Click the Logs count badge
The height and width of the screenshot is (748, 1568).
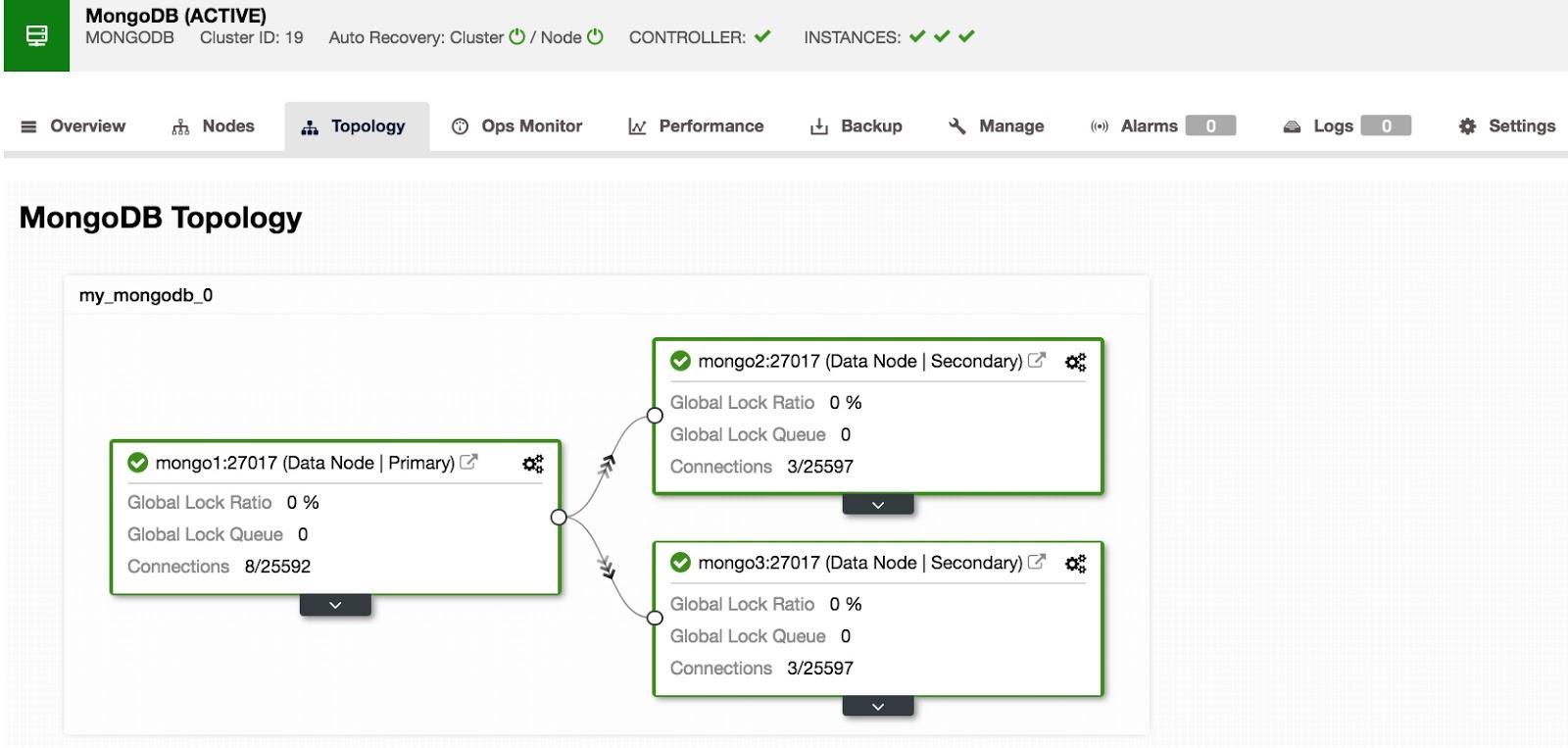pos(1386,125)
